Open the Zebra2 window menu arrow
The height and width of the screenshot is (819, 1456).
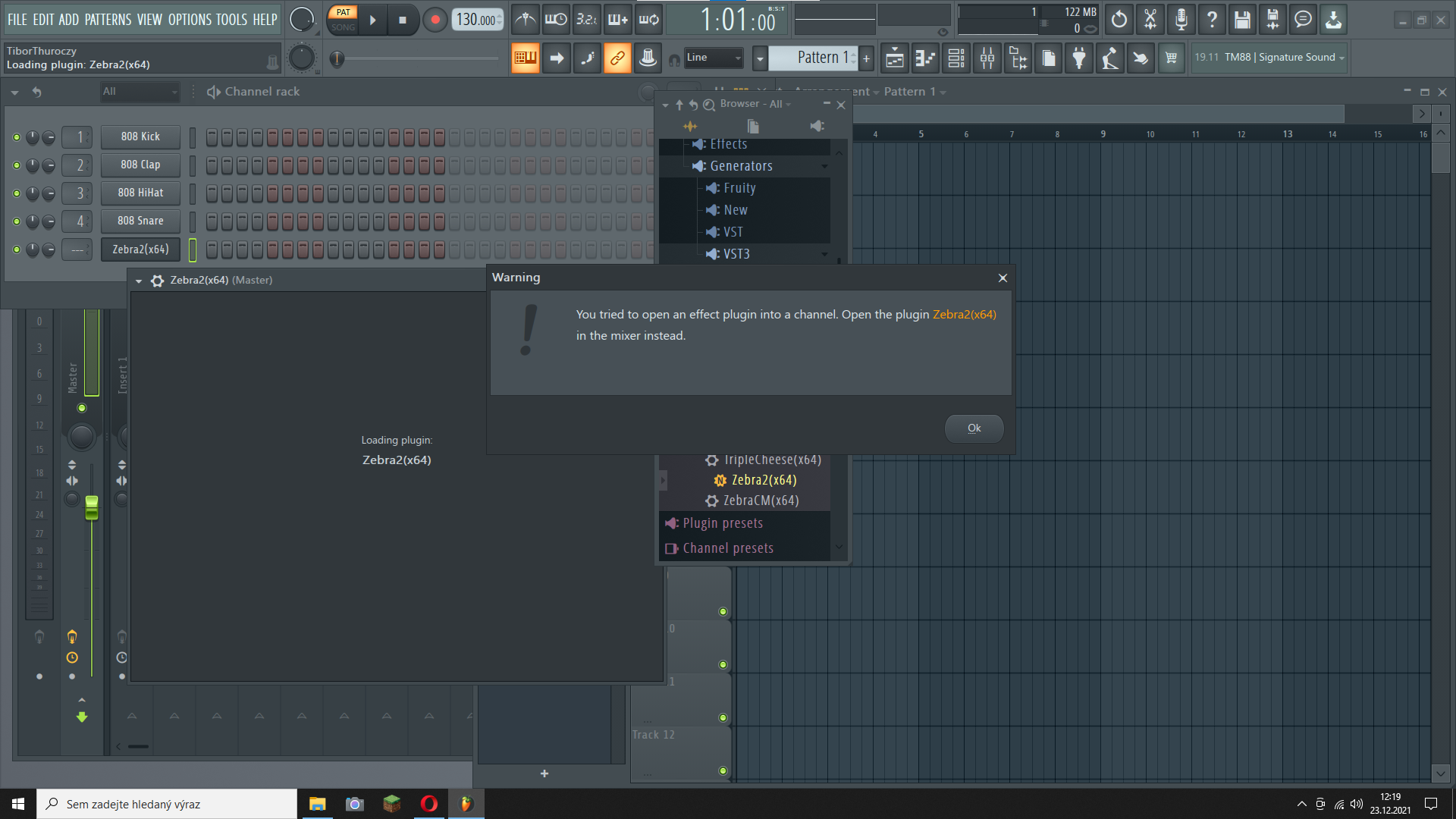pos(139,281)
